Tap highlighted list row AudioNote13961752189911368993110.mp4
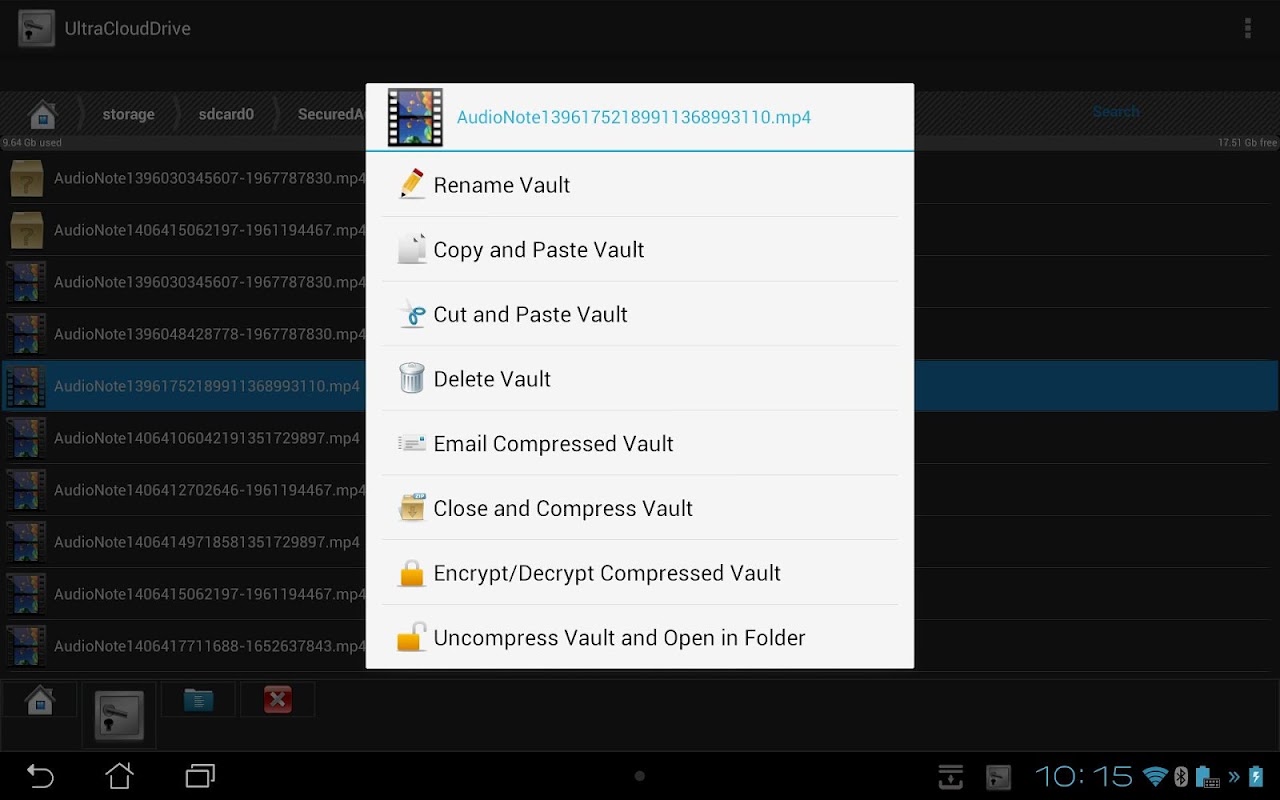This screenshot has width=1280, height=800. [184, 386]
